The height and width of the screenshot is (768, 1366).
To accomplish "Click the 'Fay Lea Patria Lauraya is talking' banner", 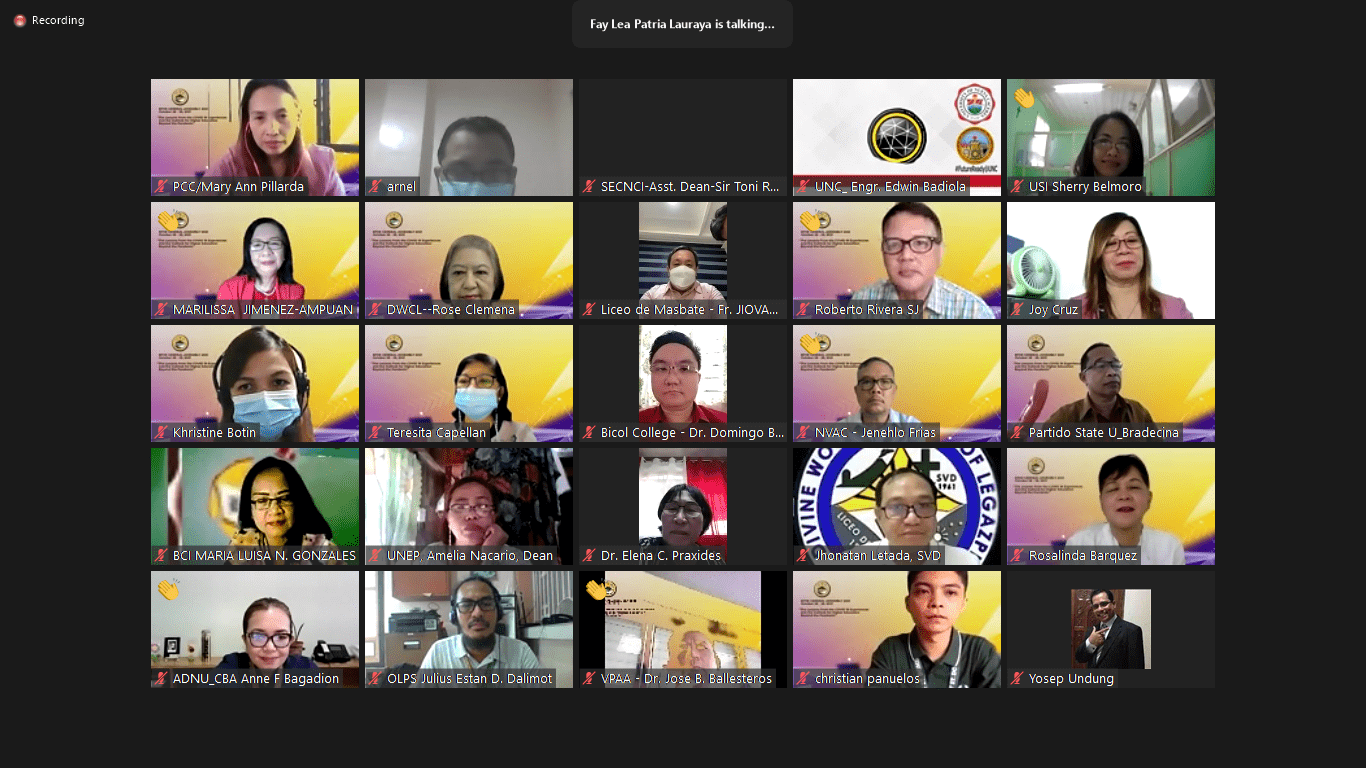I will tap(682, 24).
